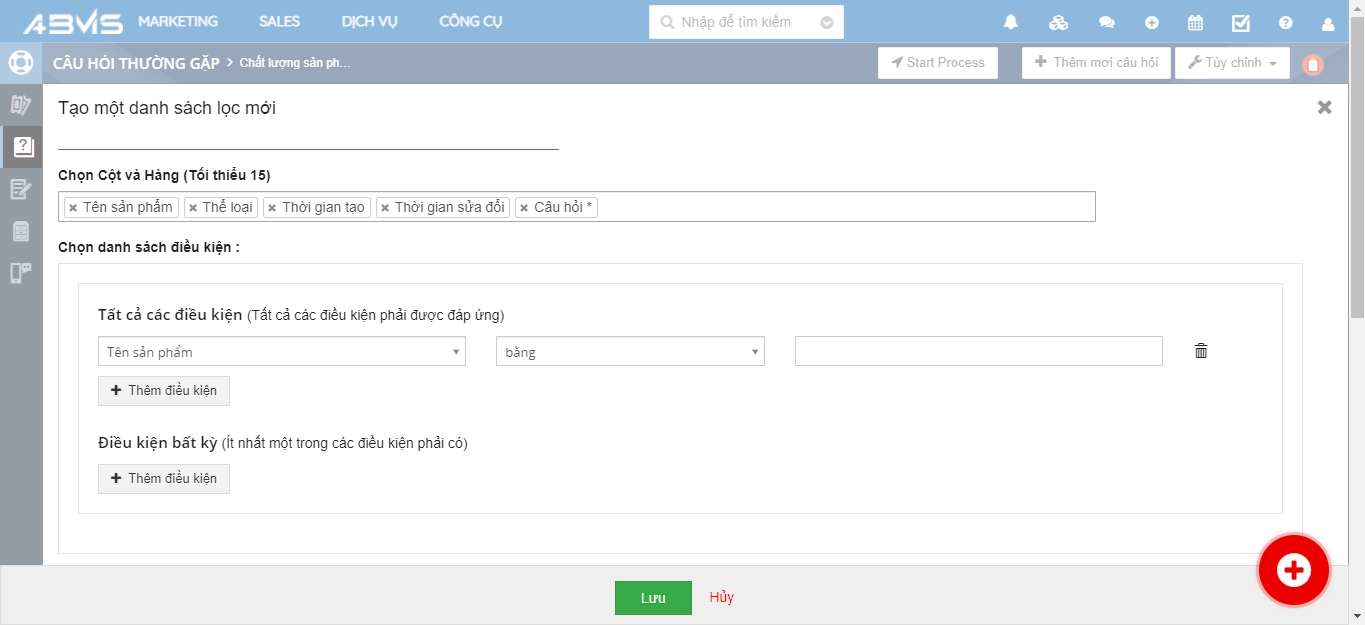This screenshot has height=625, width=1365.
Task: Click the task checkbox icon in header
Action: [x=1241, y=22]
